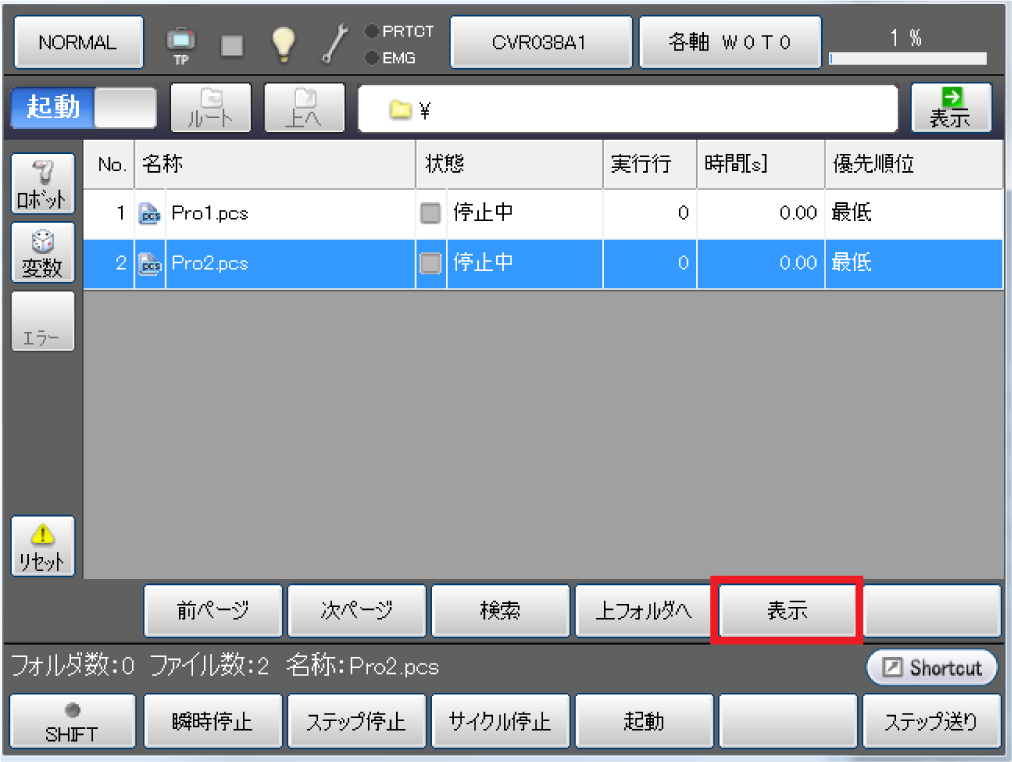Open the CVR038A1 robot type button
This screenshot has height=762, width=1012.
[540, 43]
